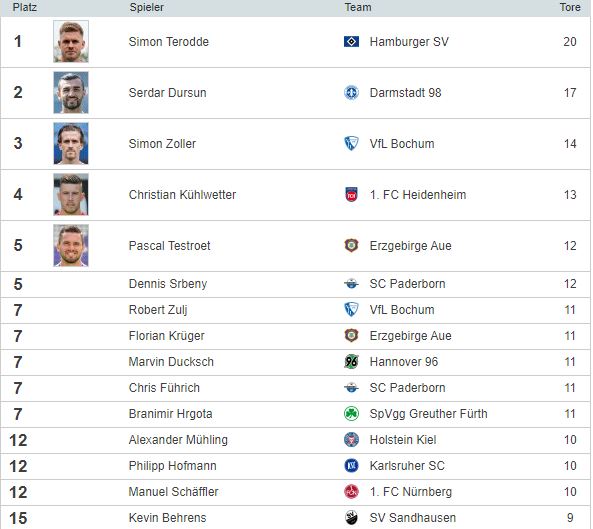Open Simon Terodde's player photo

(x=71, y=42)
